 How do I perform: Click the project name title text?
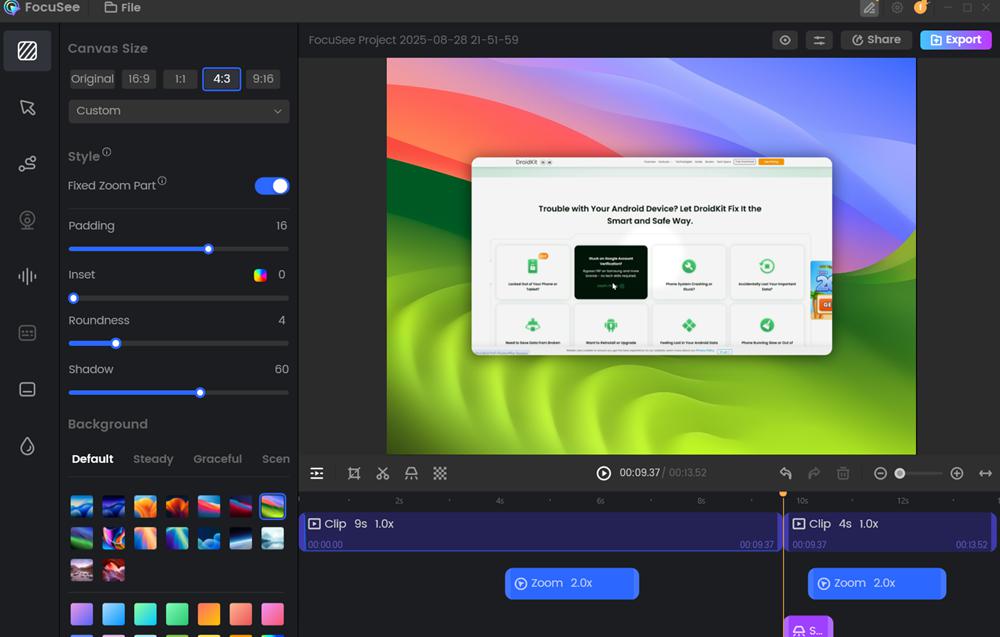(413, 40)
